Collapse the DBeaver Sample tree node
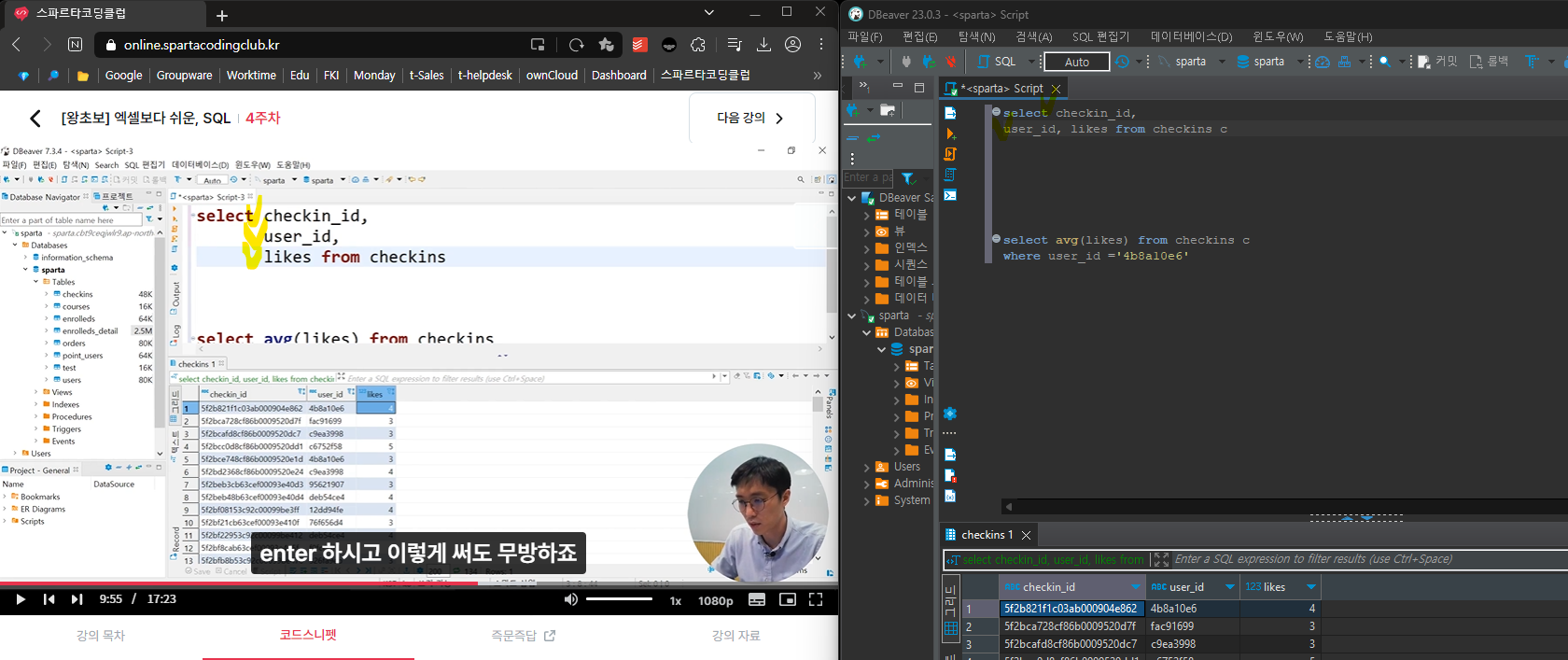Image resolution: width=1568 pixels, height=660 pixels. point(851,198)
